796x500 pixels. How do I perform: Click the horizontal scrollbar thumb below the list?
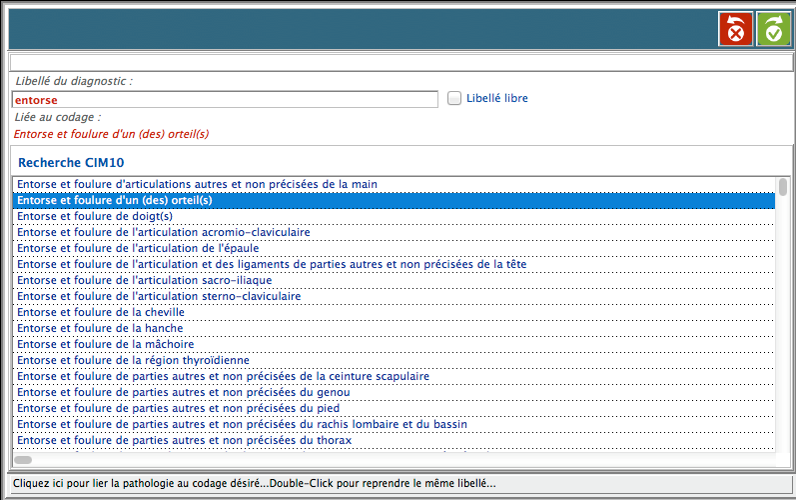click(x=23, y=460)
